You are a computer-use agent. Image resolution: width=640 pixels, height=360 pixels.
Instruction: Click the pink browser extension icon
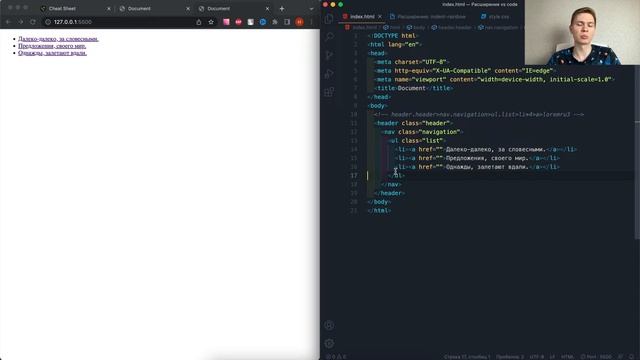pos(226,22)
